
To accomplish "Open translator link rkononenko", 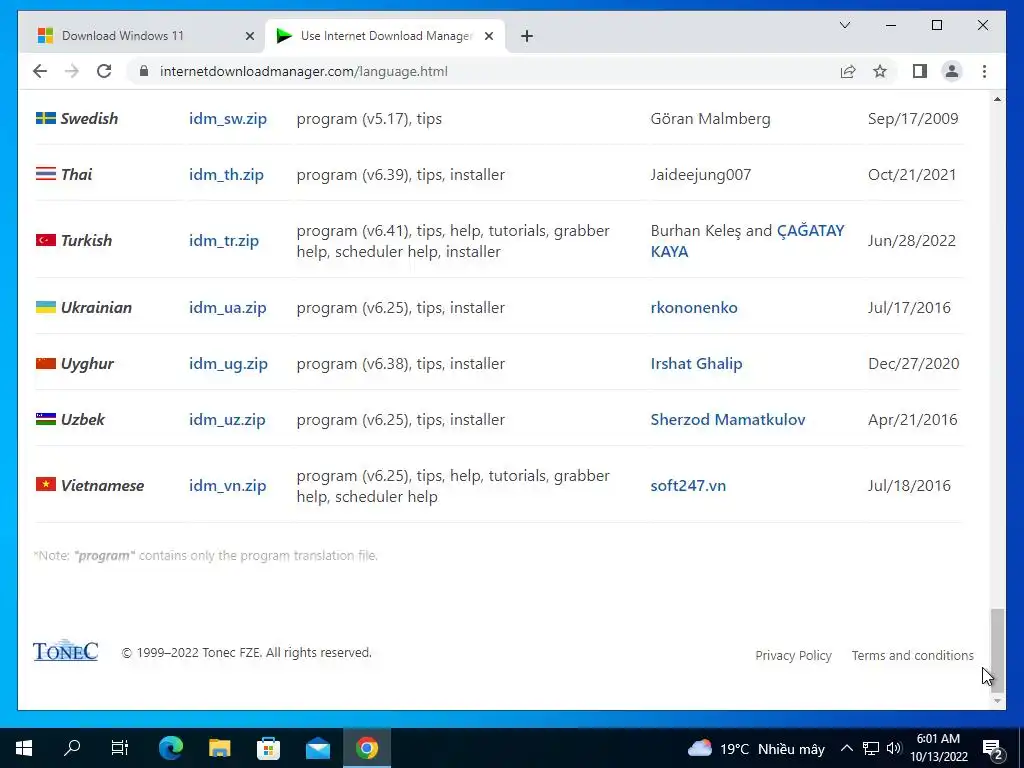I will [x=694, y=308].
